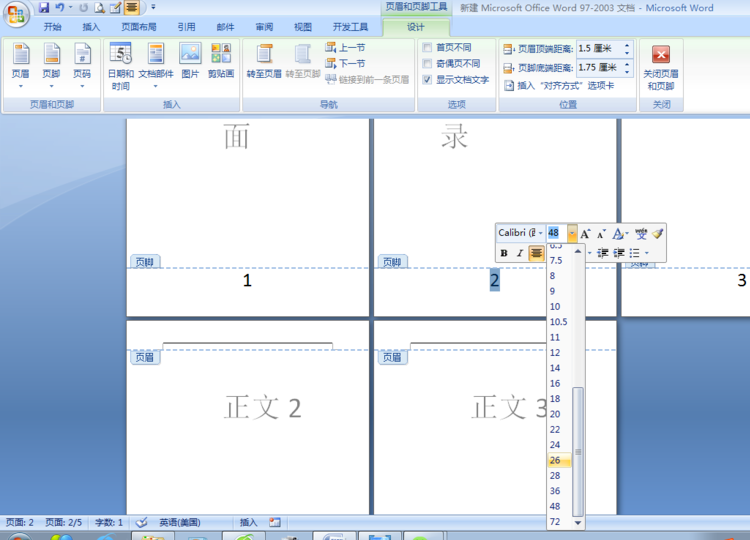
Task: Click the edit document pencil icon
Action: click(115, 8)
